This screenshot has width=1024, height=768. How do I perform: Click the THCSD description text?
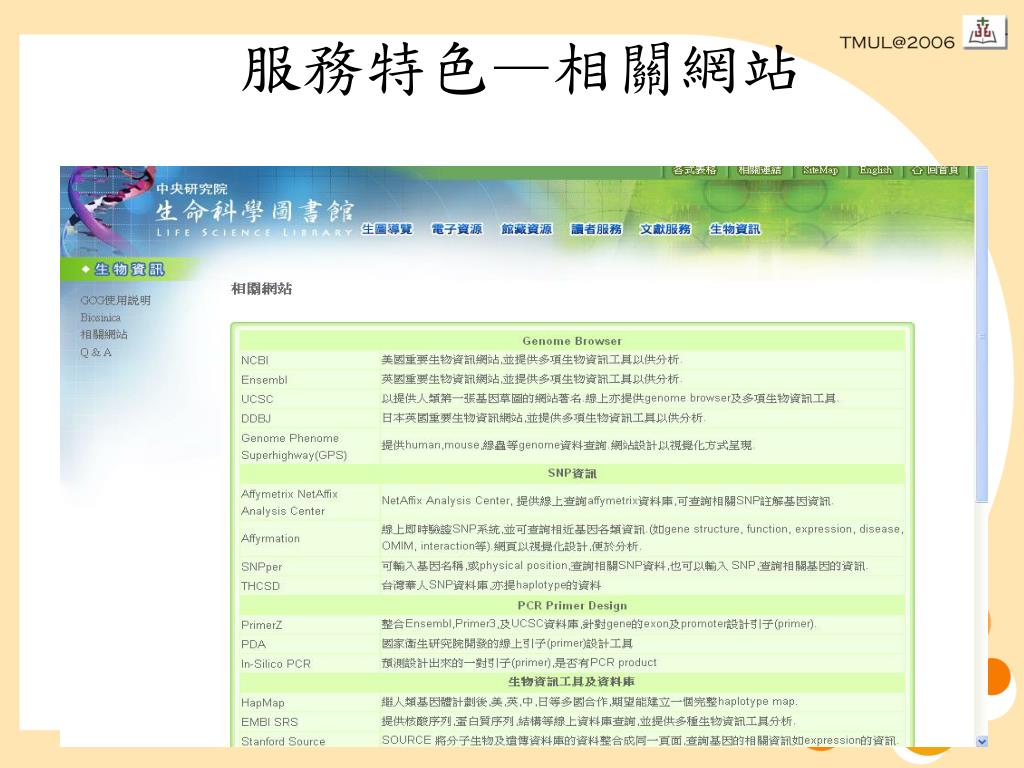(491, 586)
